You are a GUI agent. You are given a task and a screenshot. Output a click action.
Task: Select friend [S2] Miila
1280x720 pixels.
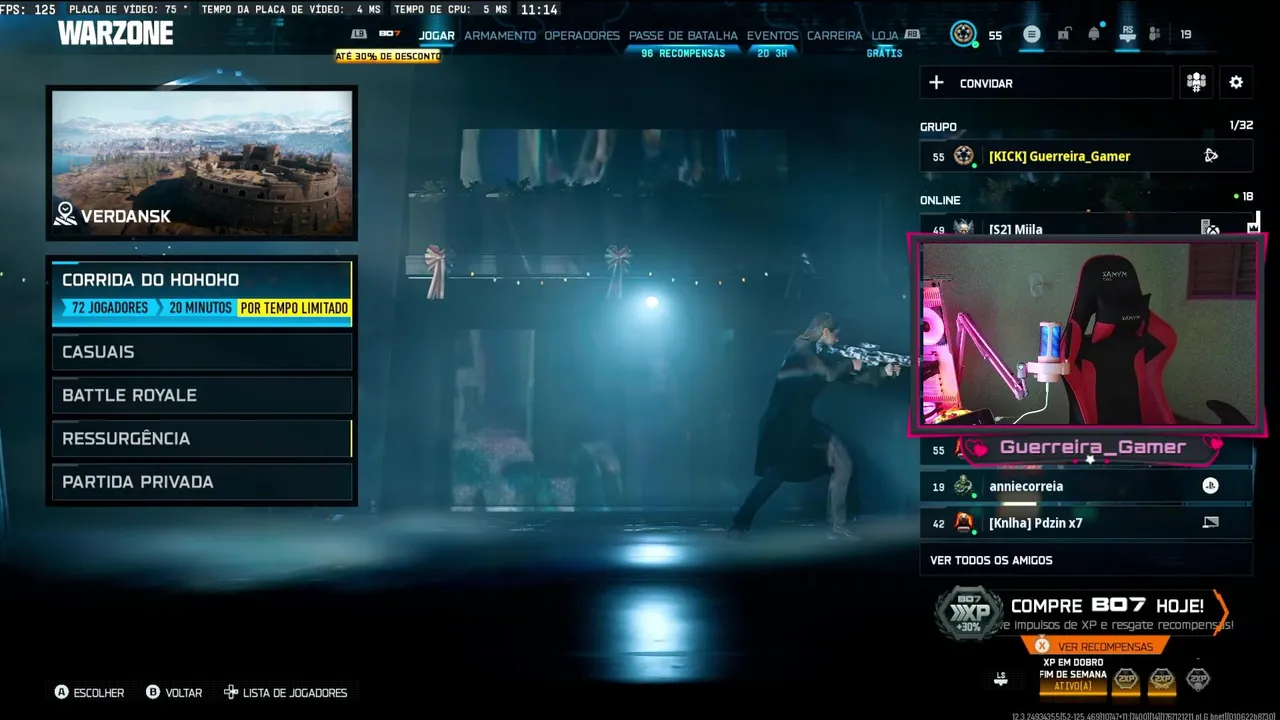point(1086,226)
